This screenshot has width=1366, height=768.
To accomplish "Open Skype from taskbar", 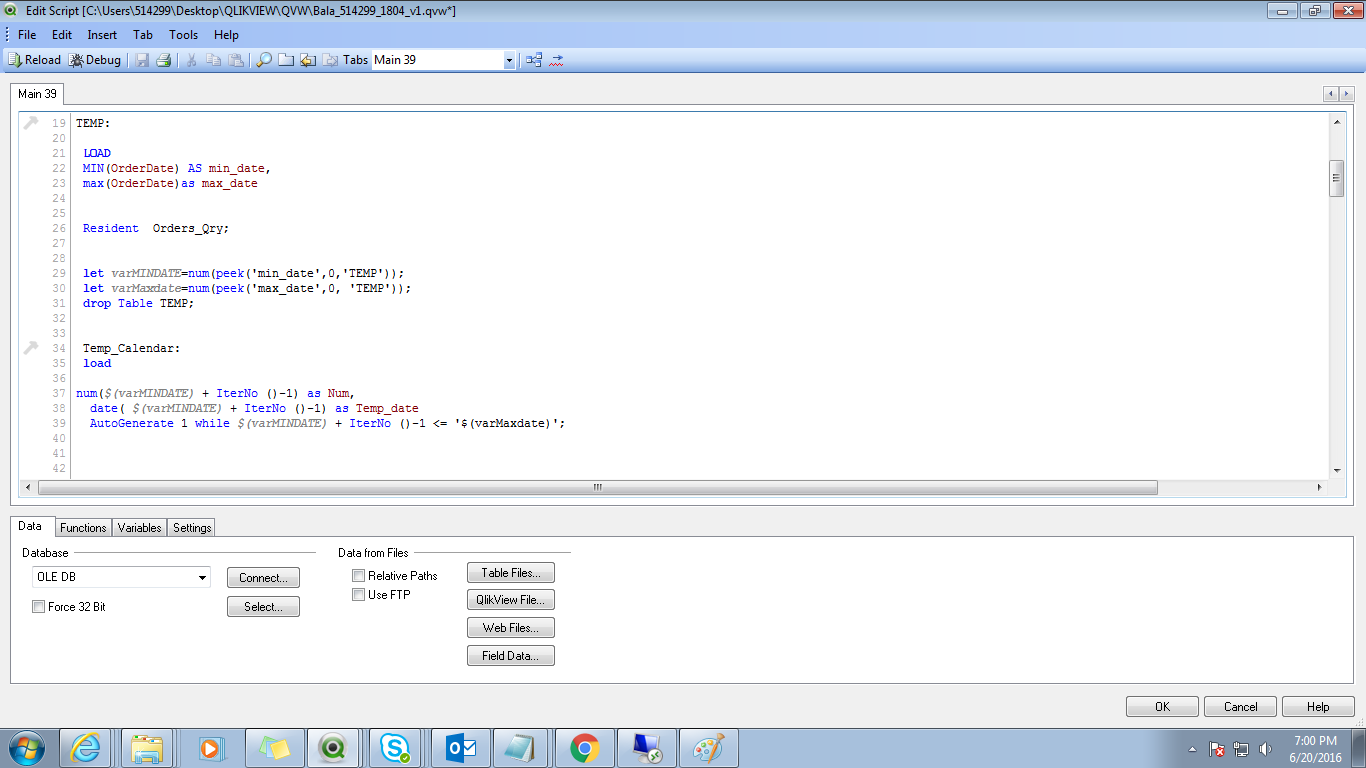I will [395, 748].
